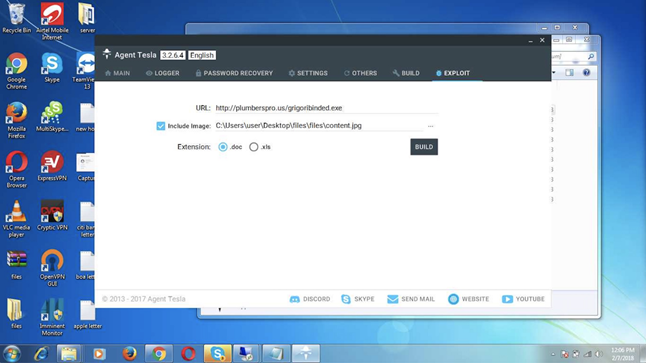The width and height of the screenshot is (646, 363).
Task: Open the Cryptic VPN desktop shortcut
Action: pos(52,215)
